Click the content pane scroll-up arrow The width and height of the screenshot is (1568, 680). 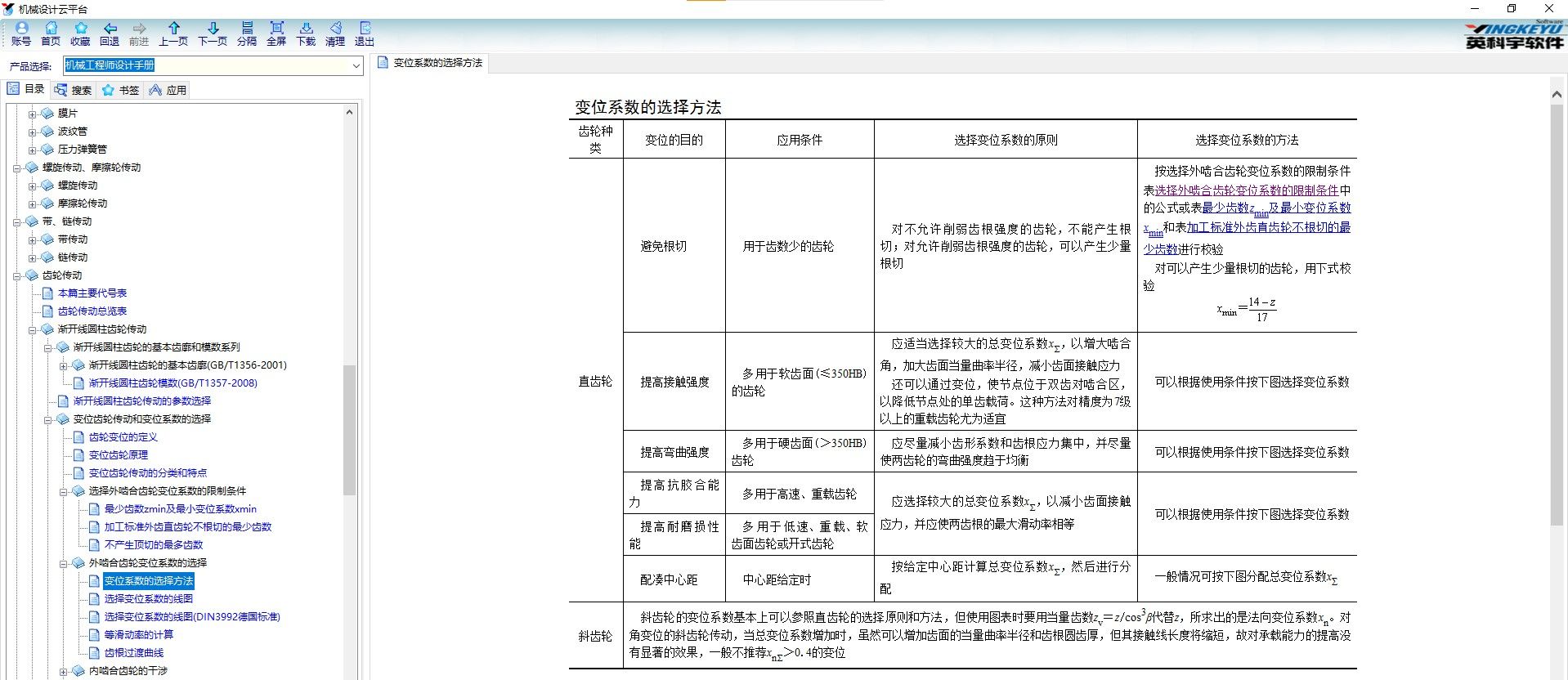tap(1557, 94)
